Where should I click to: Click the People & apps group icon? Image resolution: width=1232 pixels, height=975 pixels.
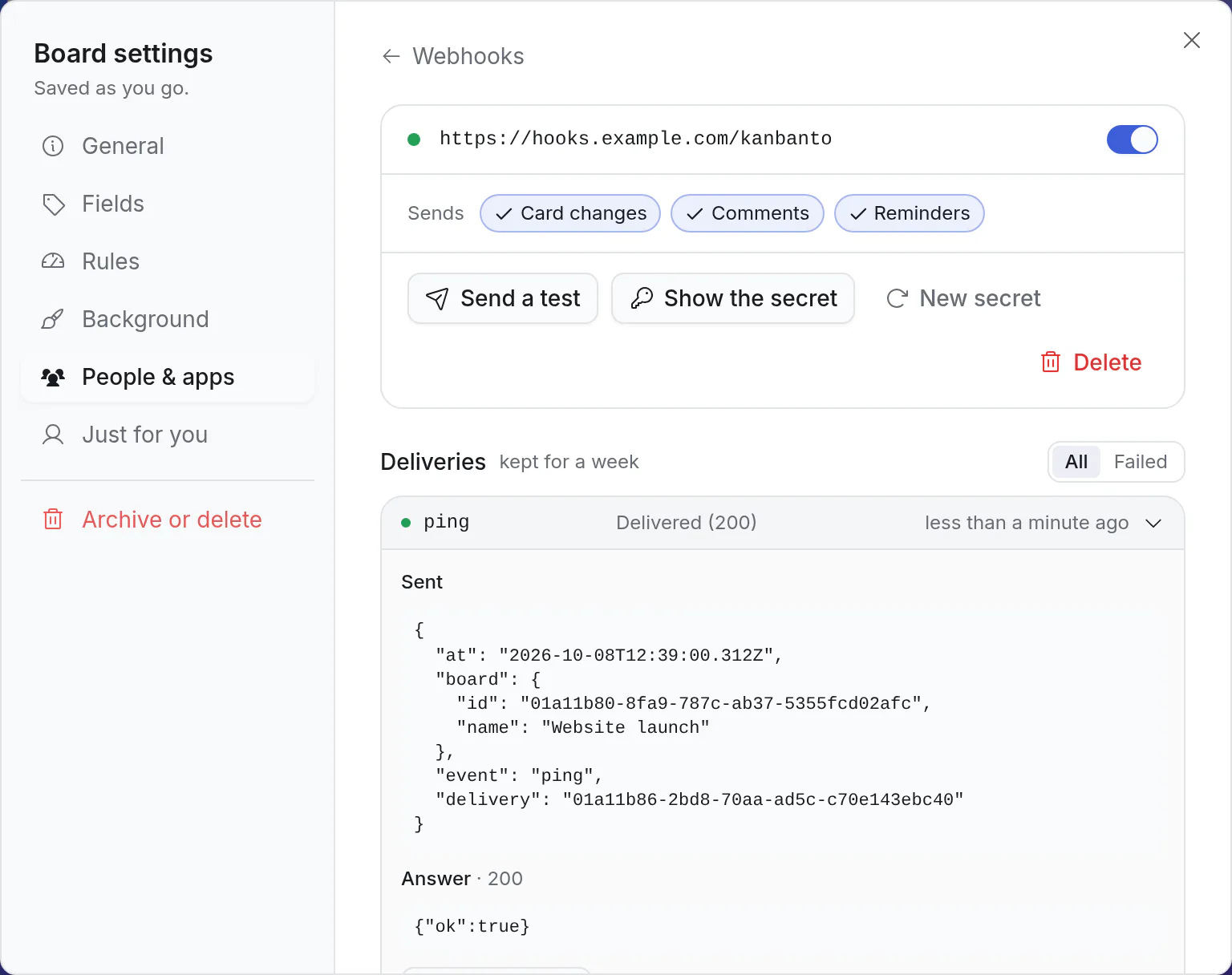[x=53, y=377]
